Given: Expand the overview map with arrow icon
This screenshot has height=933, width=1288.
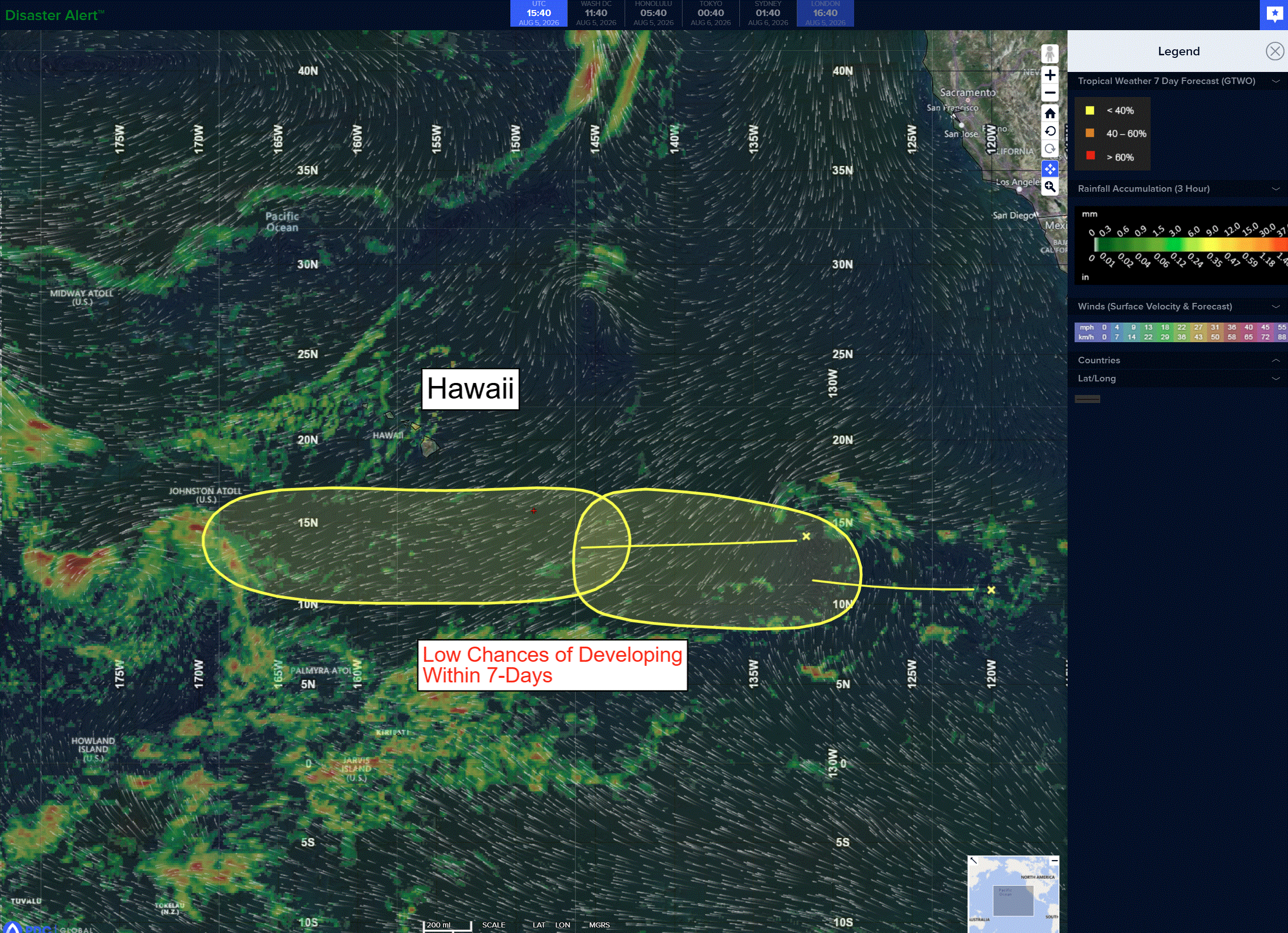Looking at the screenshot, I should pos(973,861).
